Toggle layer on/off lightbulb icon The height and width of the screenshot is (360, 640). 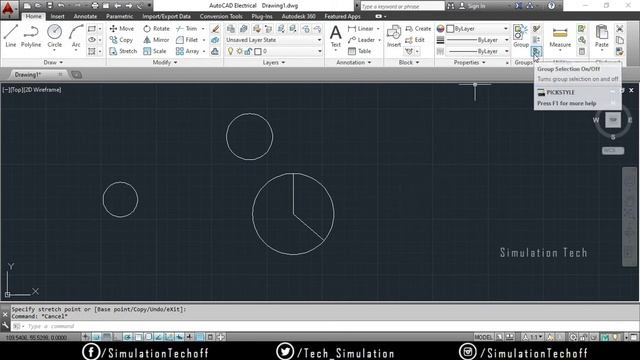coord(230,51)
